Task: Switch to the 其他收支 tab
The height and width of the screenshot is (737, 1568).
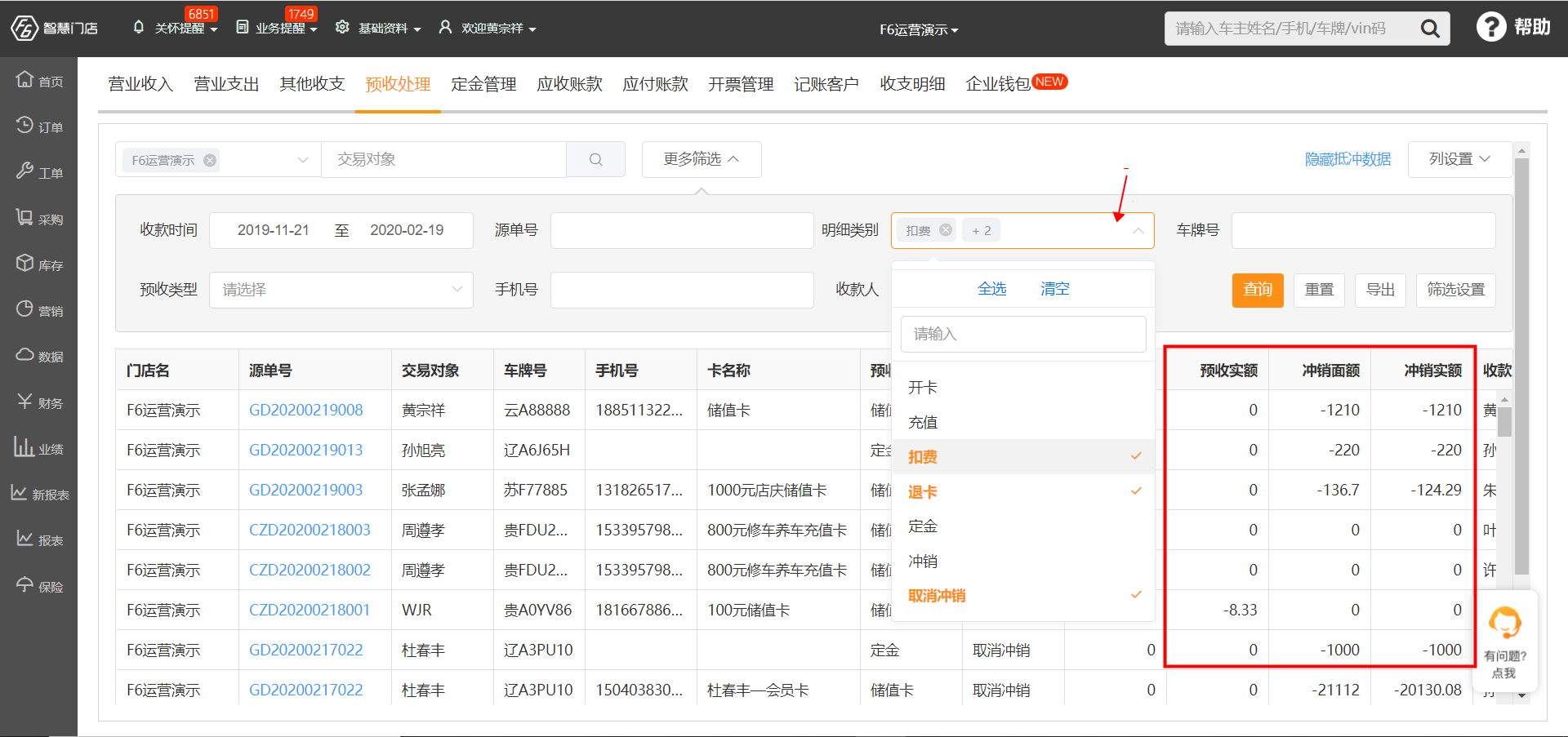Action: [312, 84]
